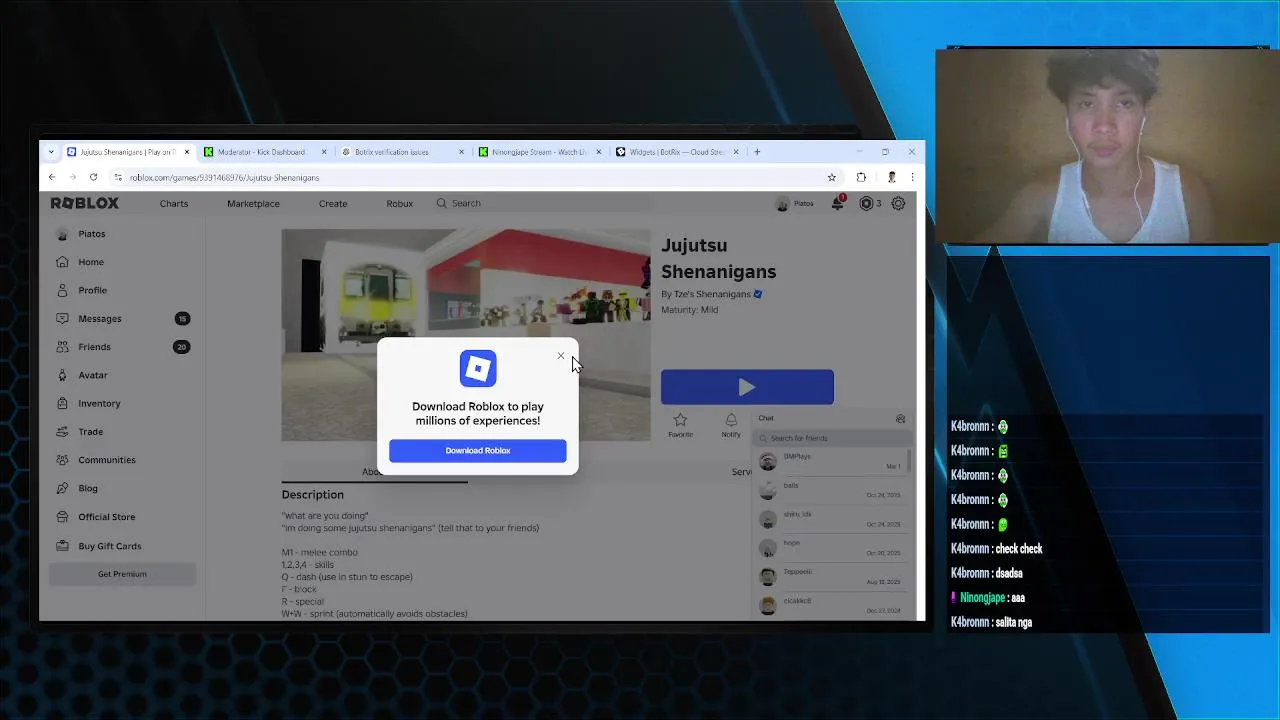This screenshot has height=720, width=1280.
Task: Reload the page with the refresh icon
Action: pyautogui.click(x=93, y=177)
